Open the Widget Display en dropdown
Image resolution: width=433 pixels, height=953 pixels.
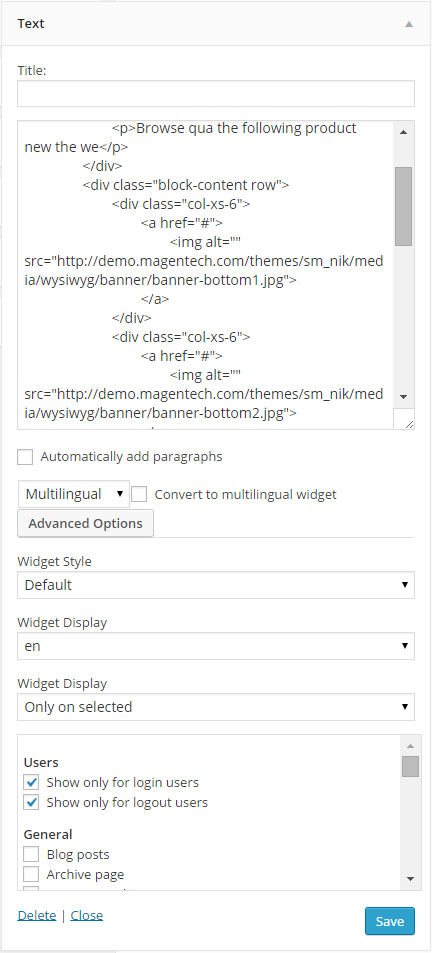pyautogui.click(x=216, y=646)
